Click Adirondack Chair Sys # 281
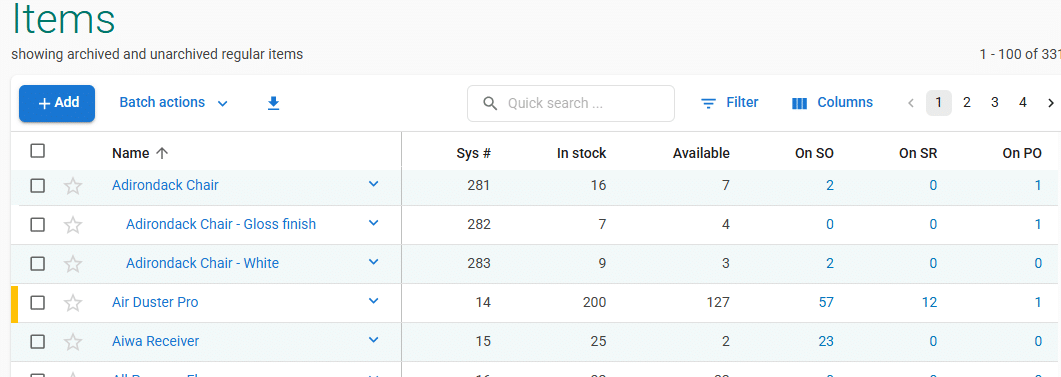 click(x=479, y=185)
